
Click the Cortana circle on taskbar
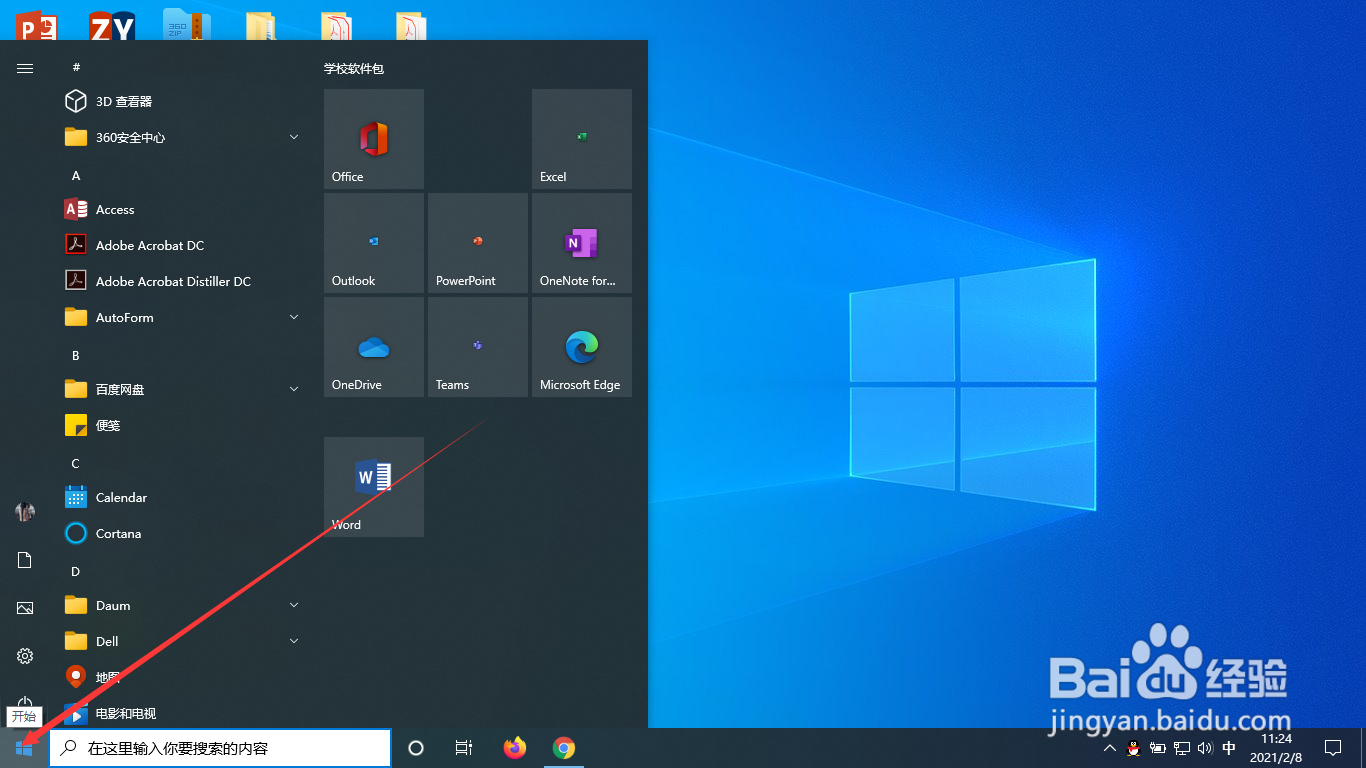point(416,748)
